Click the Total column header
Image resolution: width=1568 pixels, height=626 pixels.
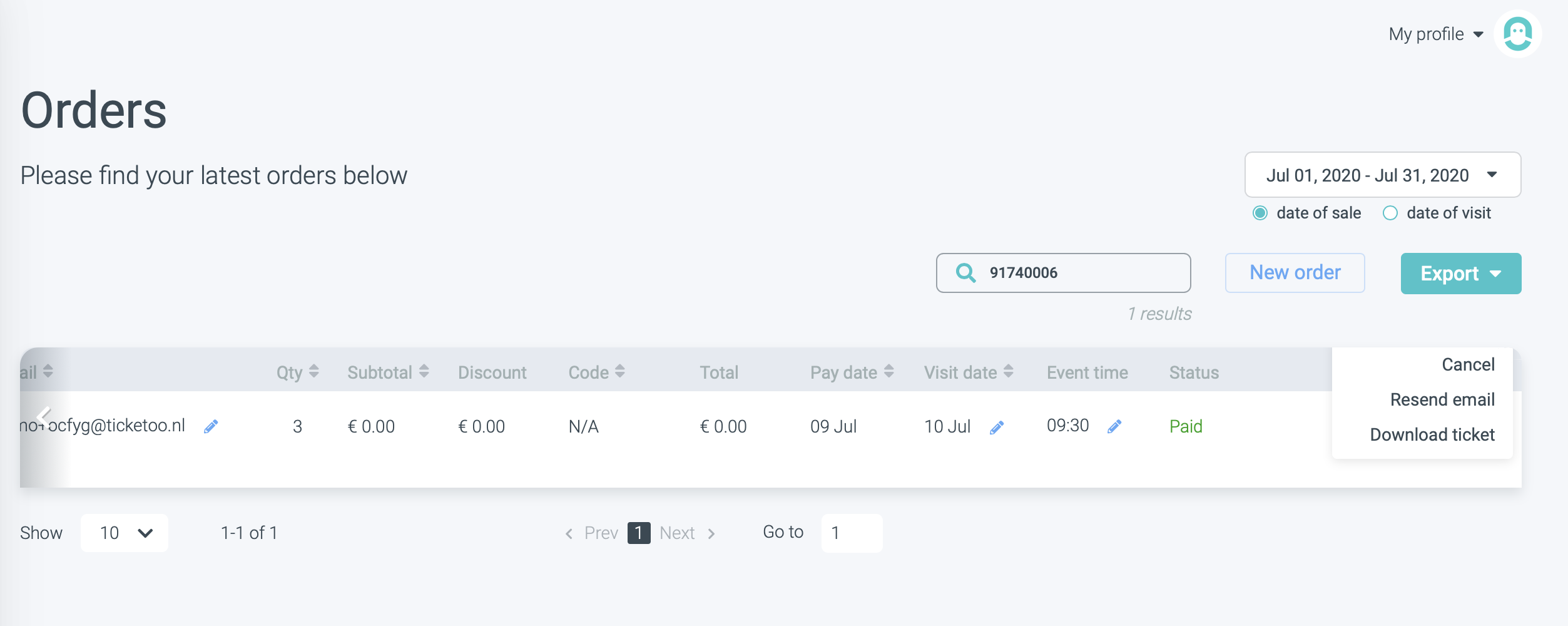[719, 372]
